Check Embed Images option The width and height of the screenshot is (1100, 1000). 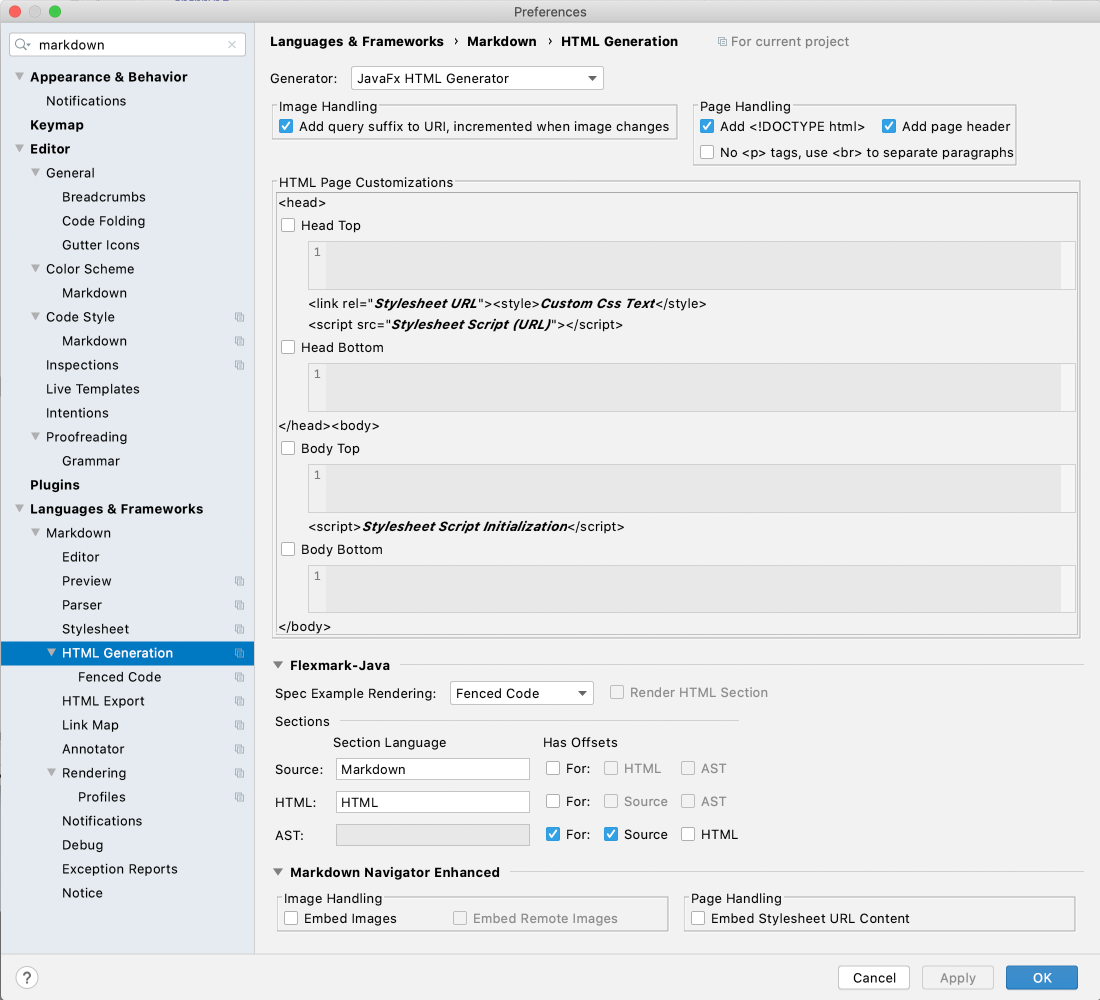(291, 918)
